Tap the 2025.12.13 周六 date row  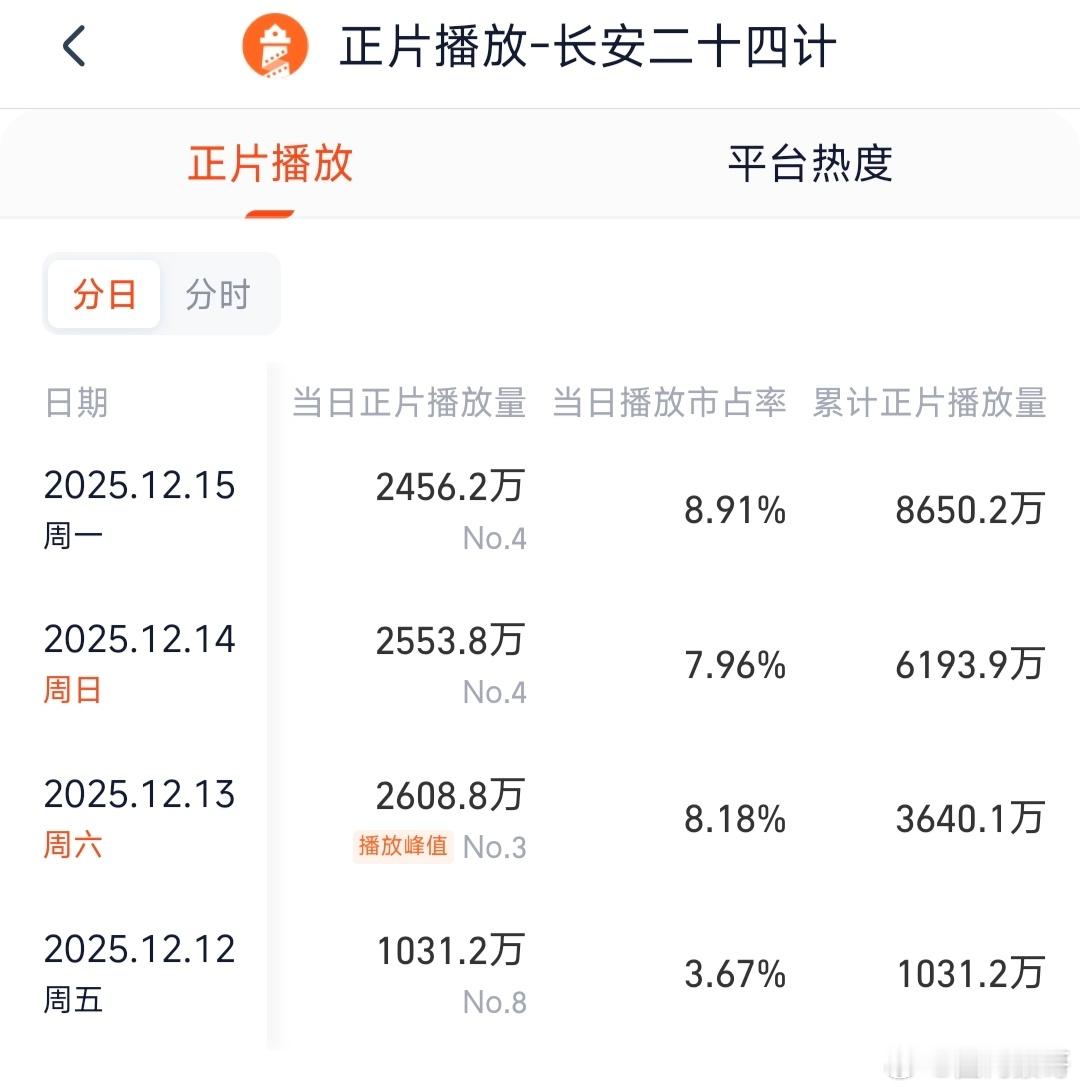(140, 818)
